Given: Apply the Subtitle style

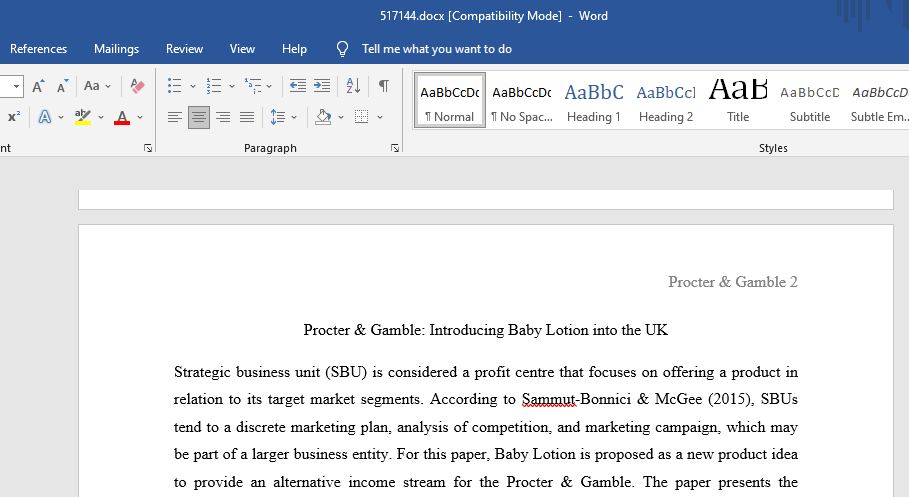Looking at the screenshot, I should pyautogui.click(x=810, y=100).
